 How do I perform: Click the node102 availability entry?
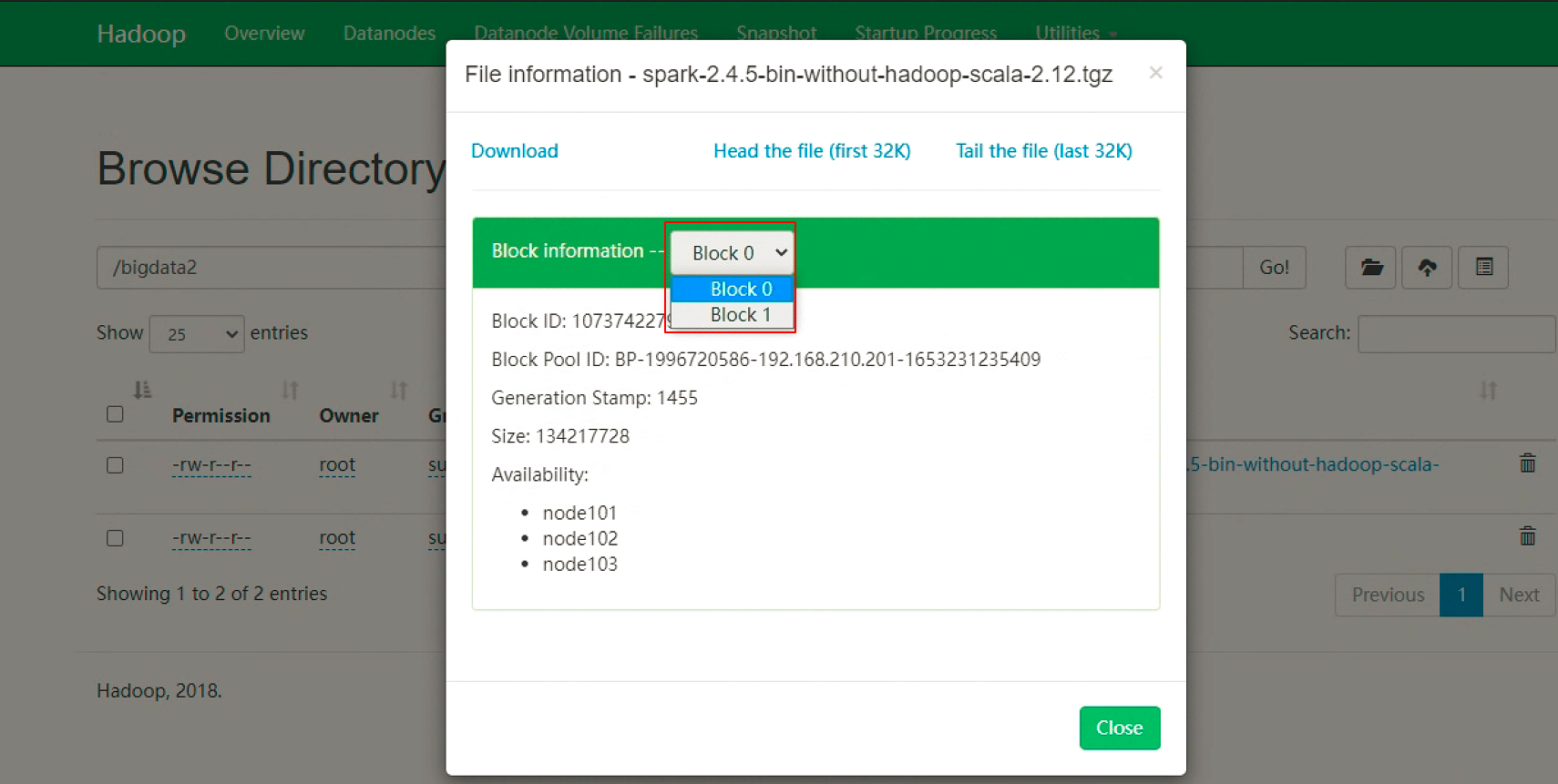(579, 539)
